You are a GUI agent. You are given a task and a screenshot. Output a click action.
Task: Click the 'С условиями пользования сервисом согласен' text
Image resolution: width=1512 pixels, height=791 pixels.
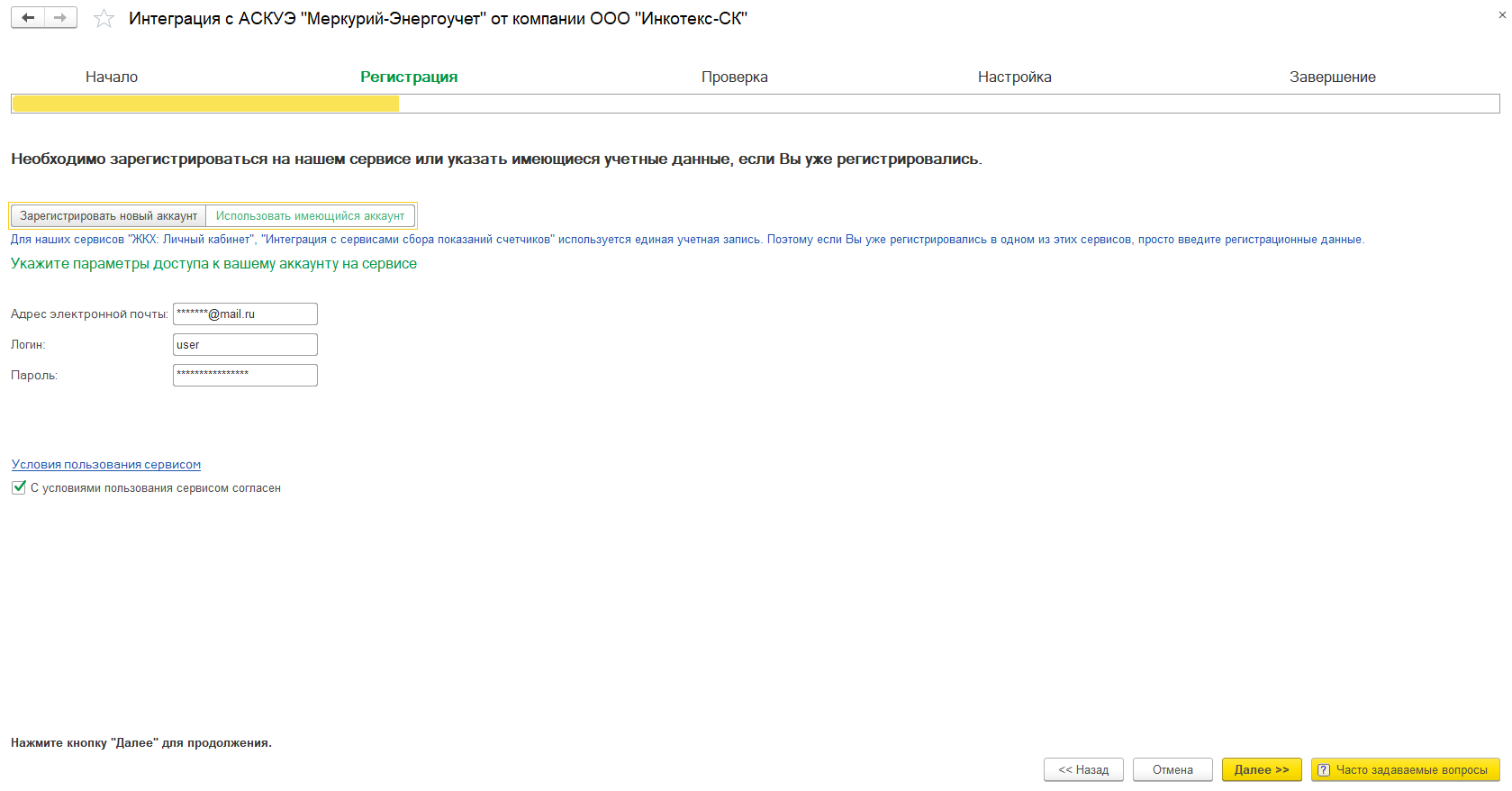click(x=156, y=488)
